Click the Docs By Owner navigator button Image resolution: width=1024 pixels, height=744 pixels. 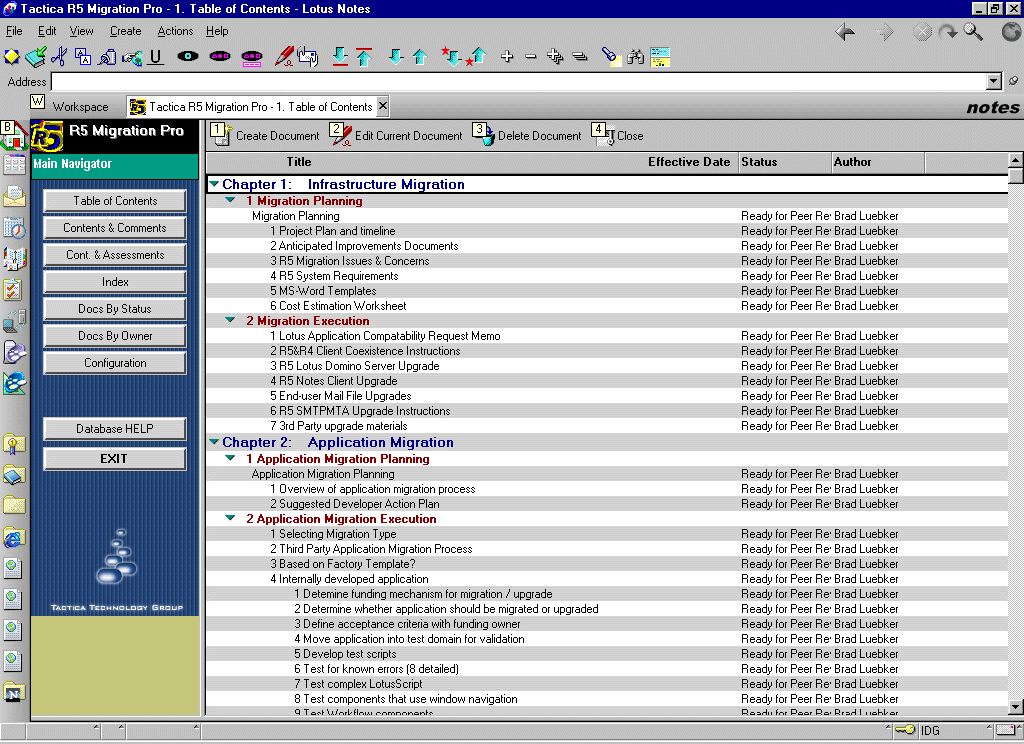coord(115,335)
